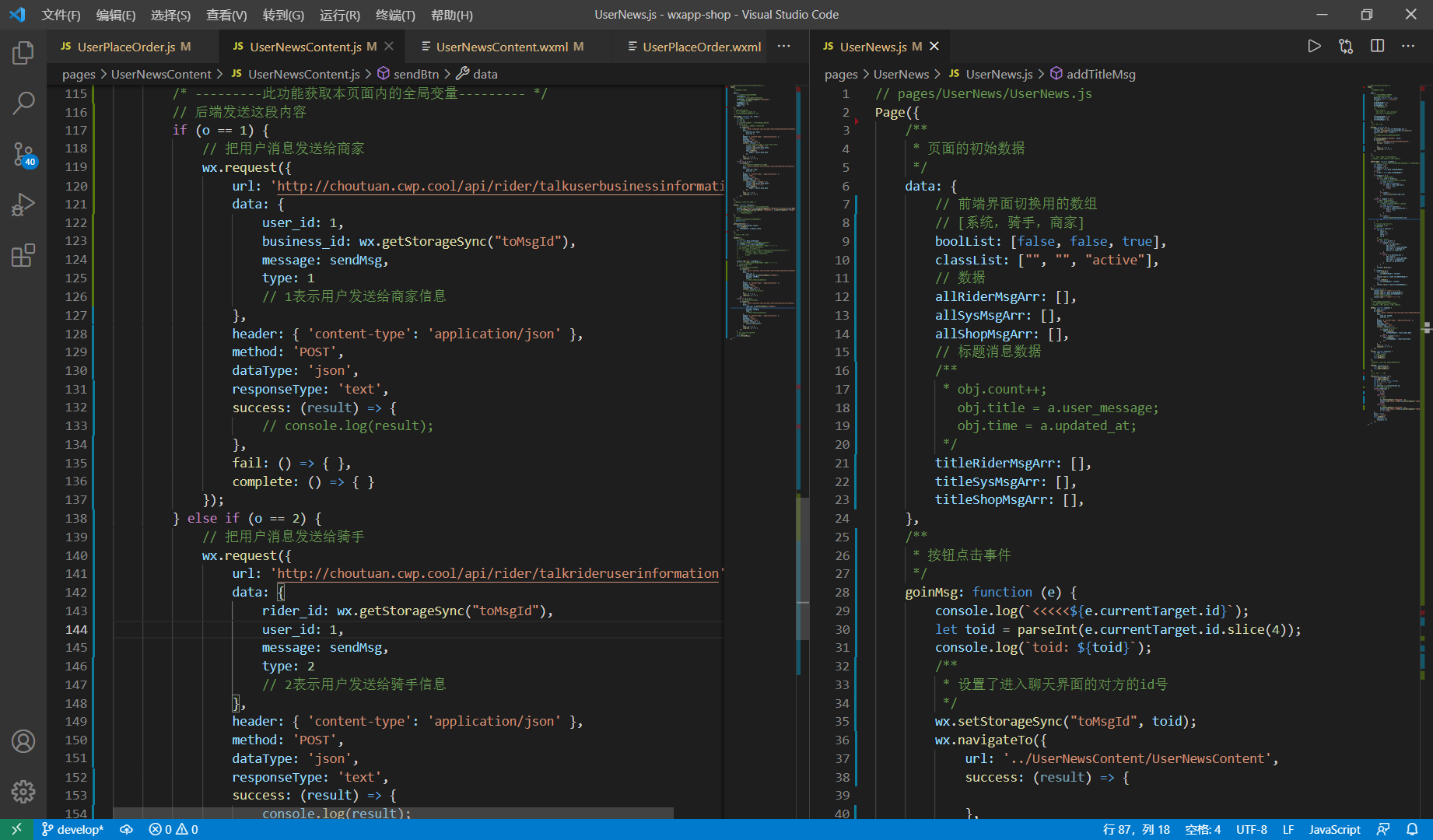
Task: Close the UserNewsContent.js tab
Action: [x=389, y=47]
